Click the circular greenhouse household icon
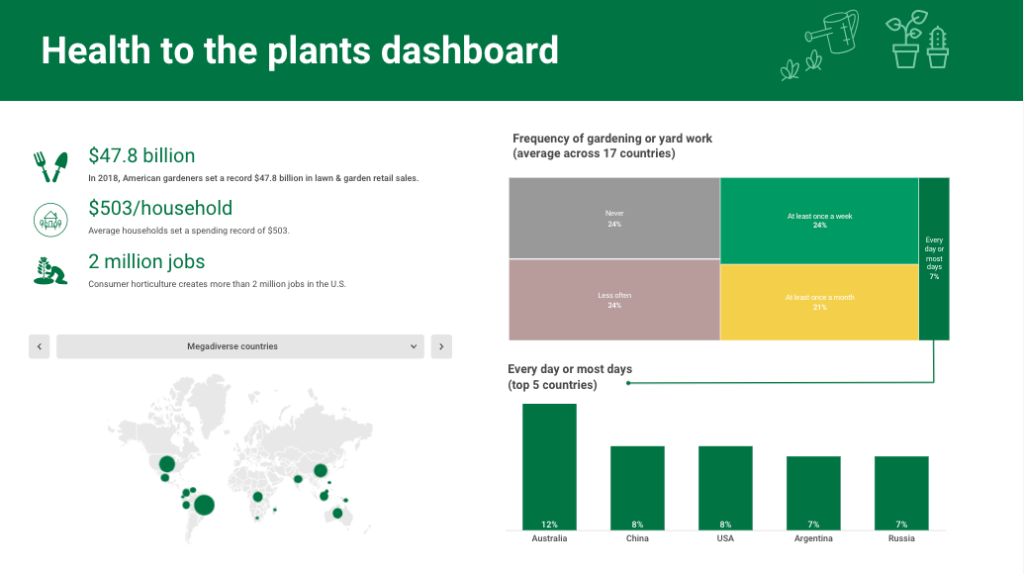This screenshot has width=1024, height=574. coord(50,220)
